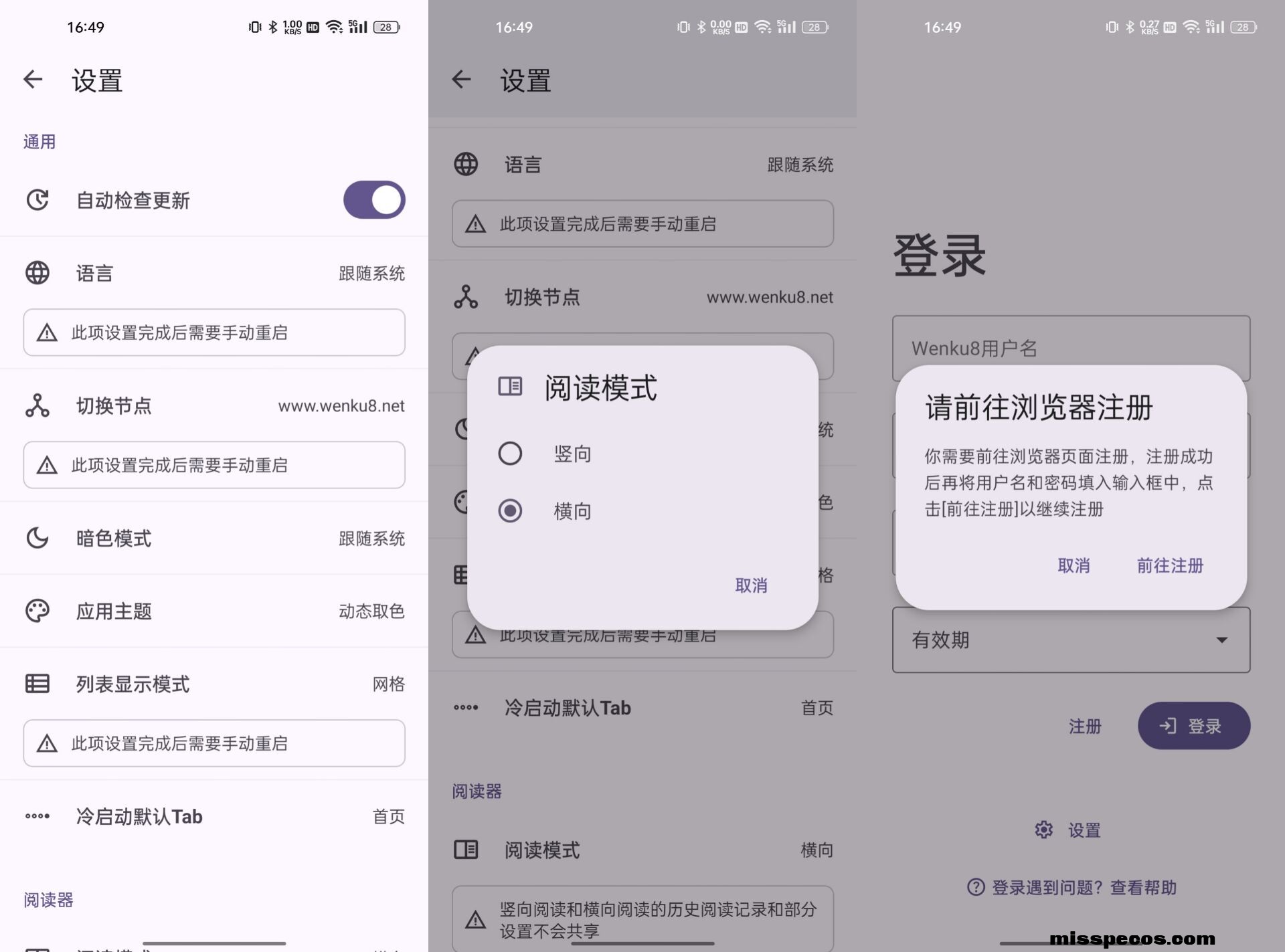The height and width of the screenshot is (952, 1285).
Task: Click the moon icon for 暗色模式
Action: point(37,538)
